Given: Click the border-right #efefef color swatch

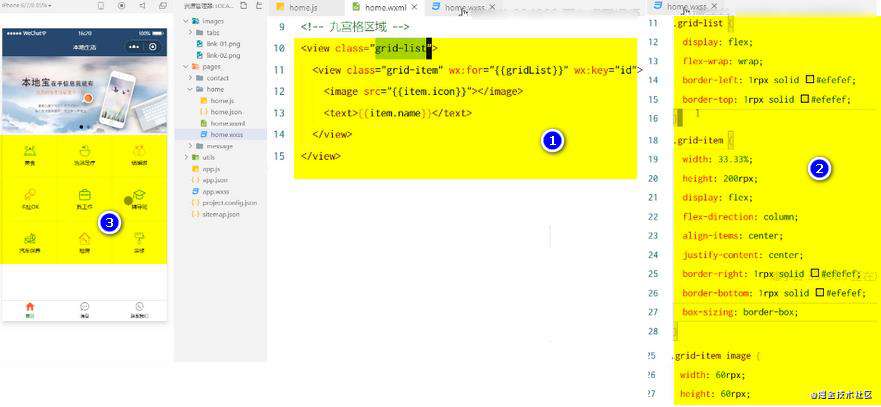Looking at the screenshot, I should point(815,273).
